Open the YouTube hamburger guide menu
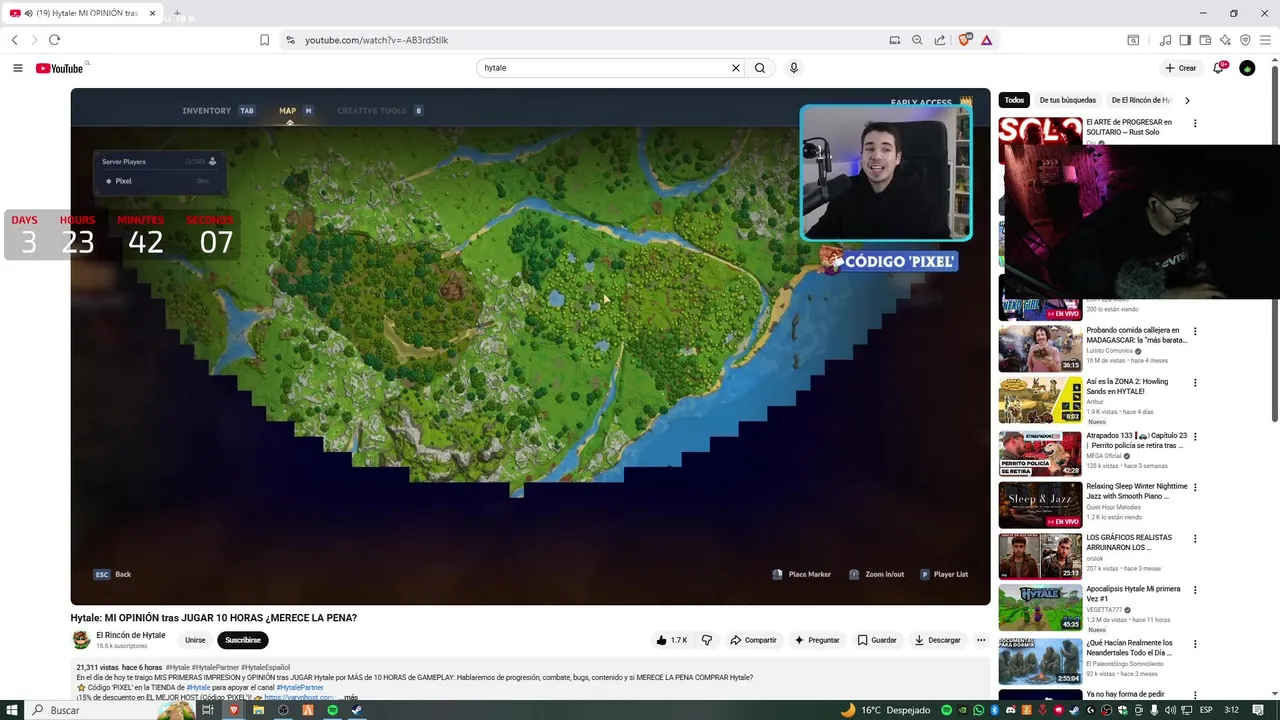 click(18, 68)
